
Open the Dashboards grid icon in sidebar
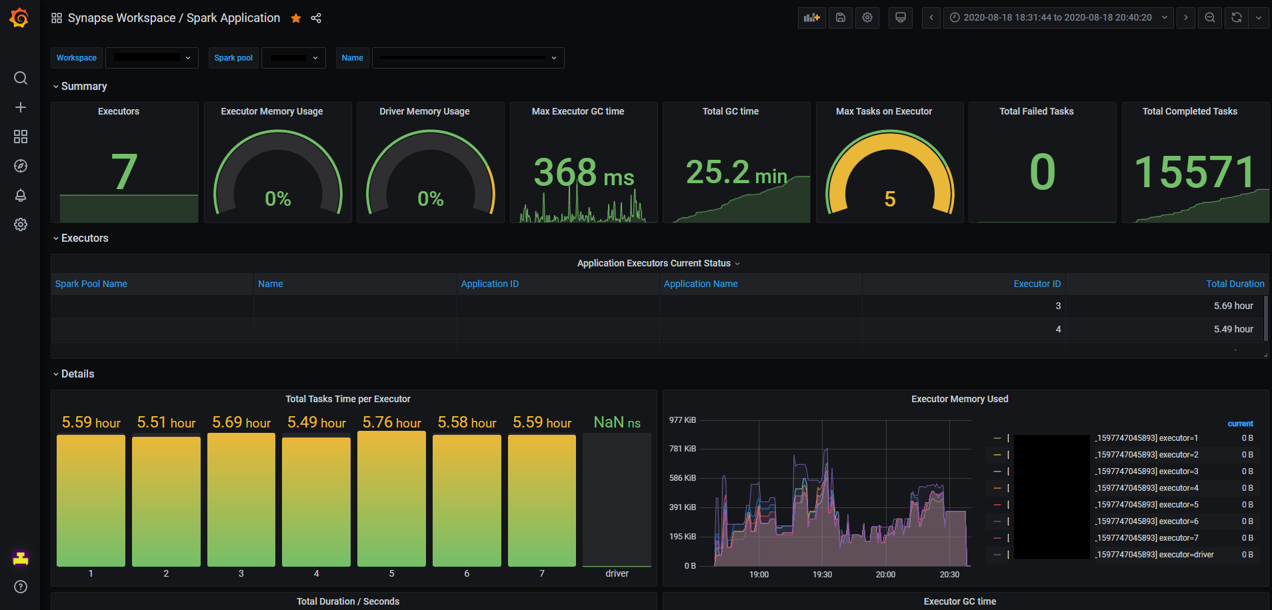[20, 136]
